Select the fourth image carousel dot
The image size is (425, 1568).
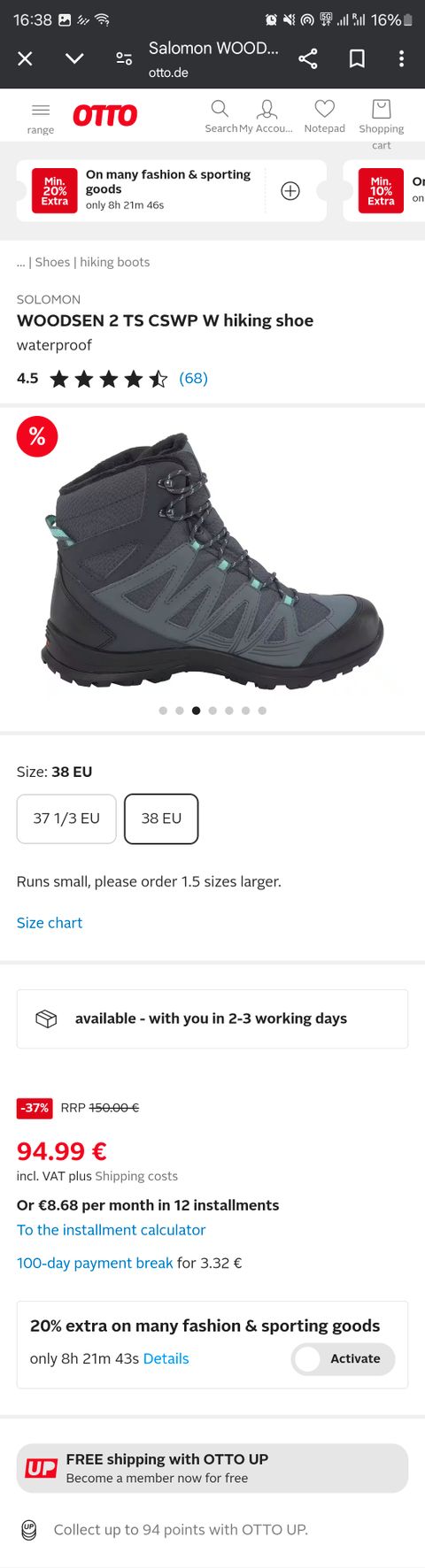(x=212, y=711)
